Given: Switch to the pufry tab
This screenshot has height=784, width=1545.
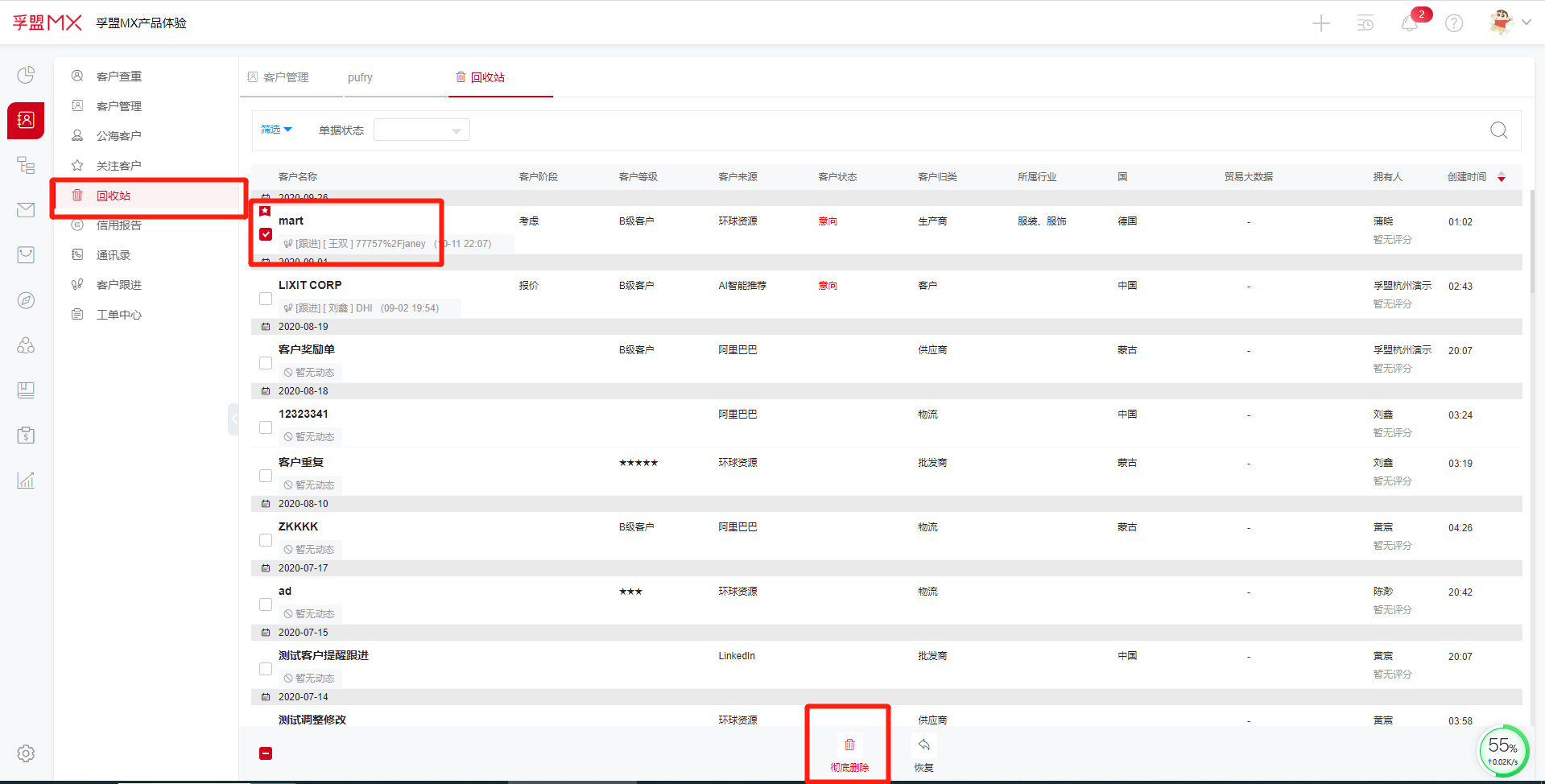Looking at the screenshot, I should (x=360, y=77).
